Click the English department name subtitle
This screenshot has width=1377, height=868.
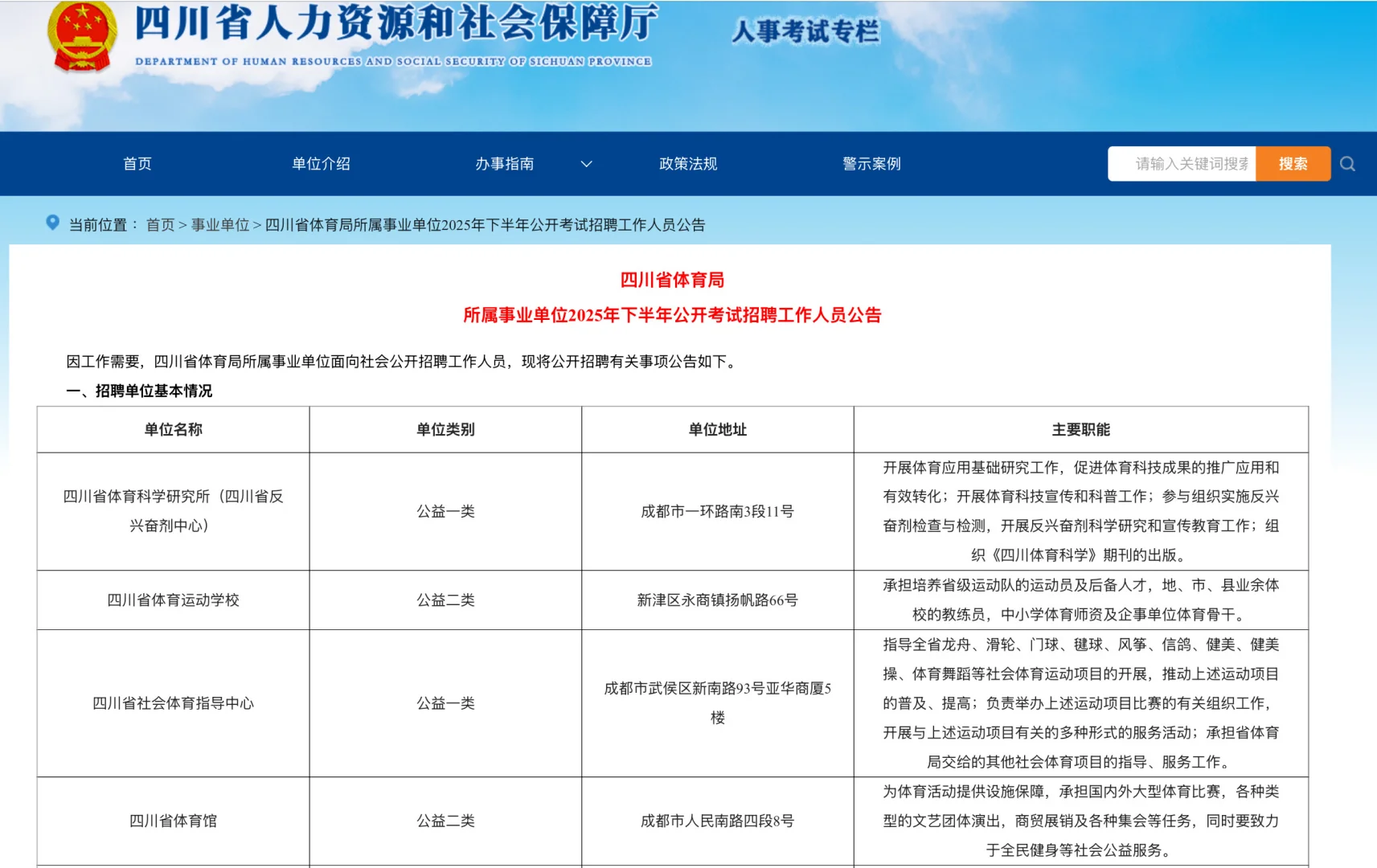(x=393, y=61)
